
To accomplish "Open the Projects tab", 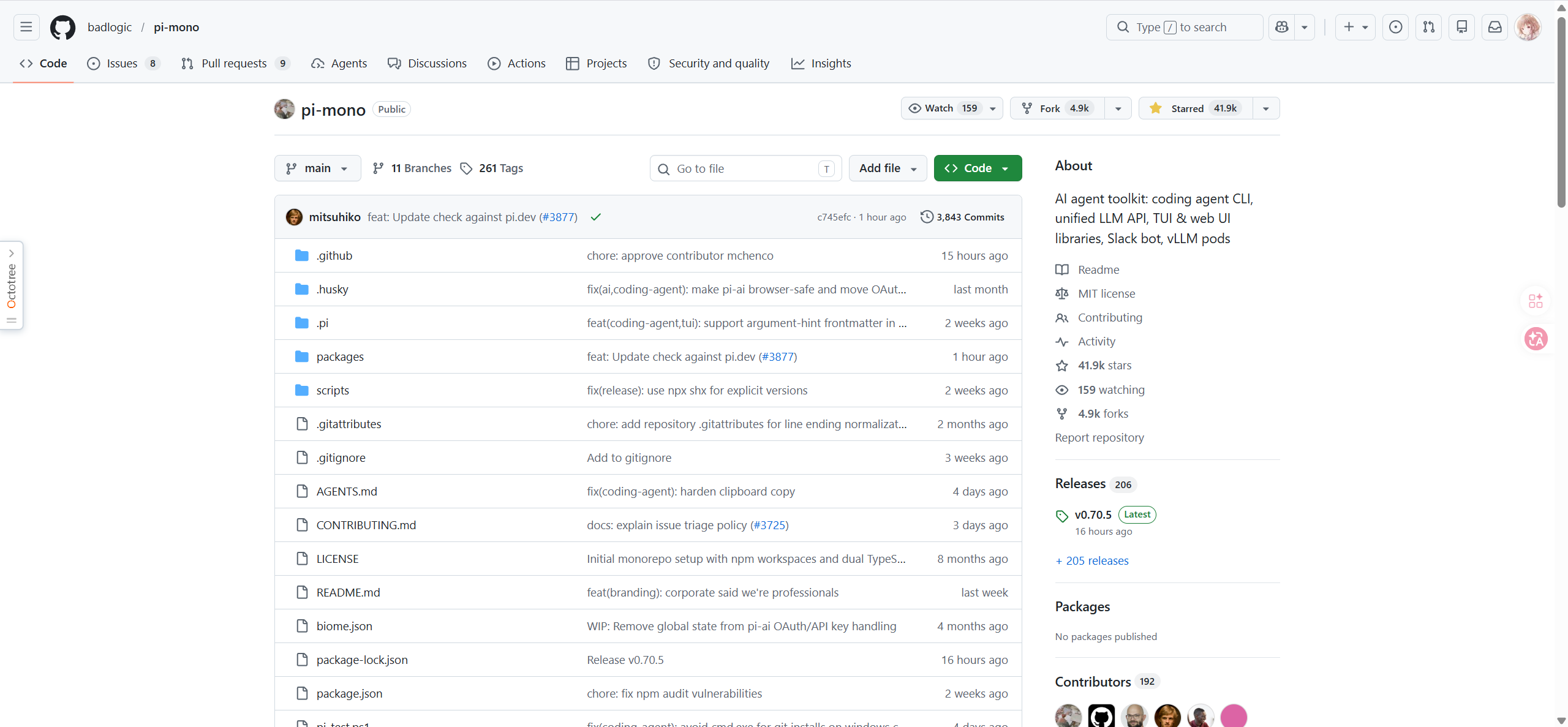I will 597,63.
